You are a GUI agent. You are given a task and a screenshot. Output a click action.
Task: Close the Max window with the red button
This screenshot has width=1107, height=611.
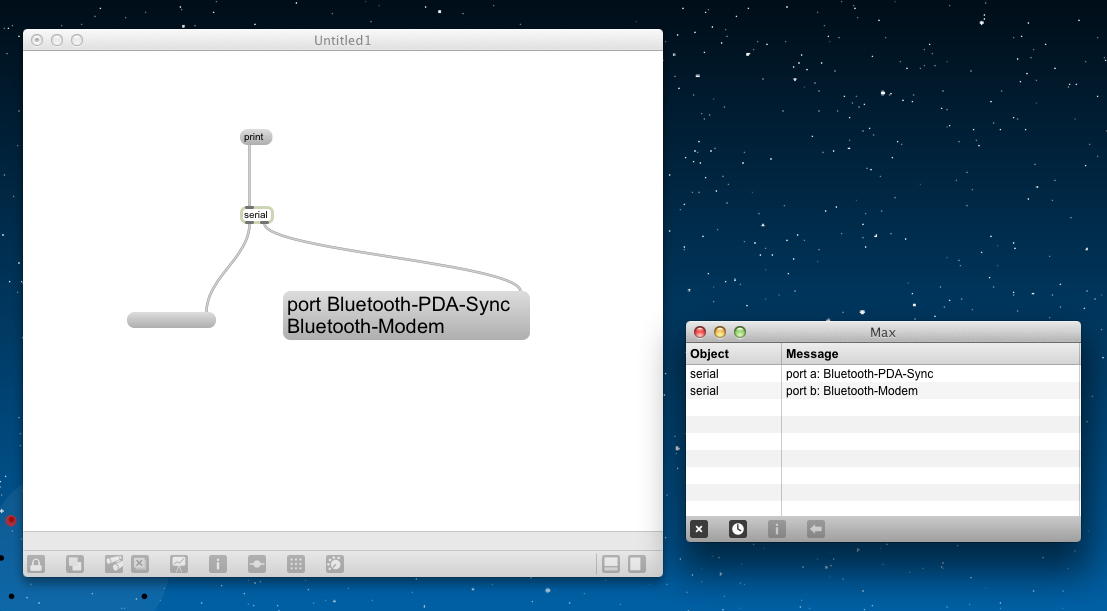point(700,332)
